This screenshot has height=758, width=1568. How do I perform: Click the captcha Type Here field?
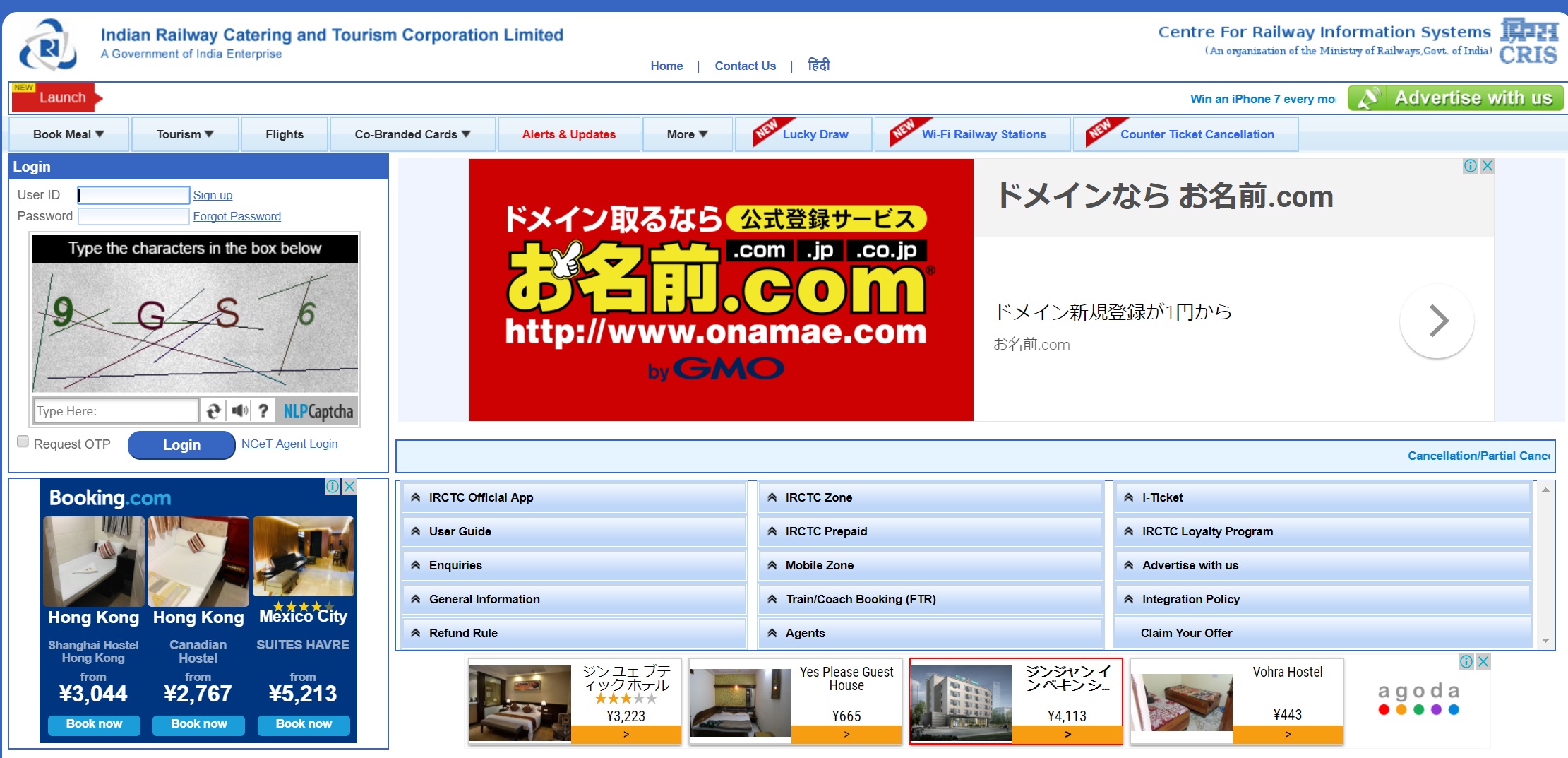116,410
